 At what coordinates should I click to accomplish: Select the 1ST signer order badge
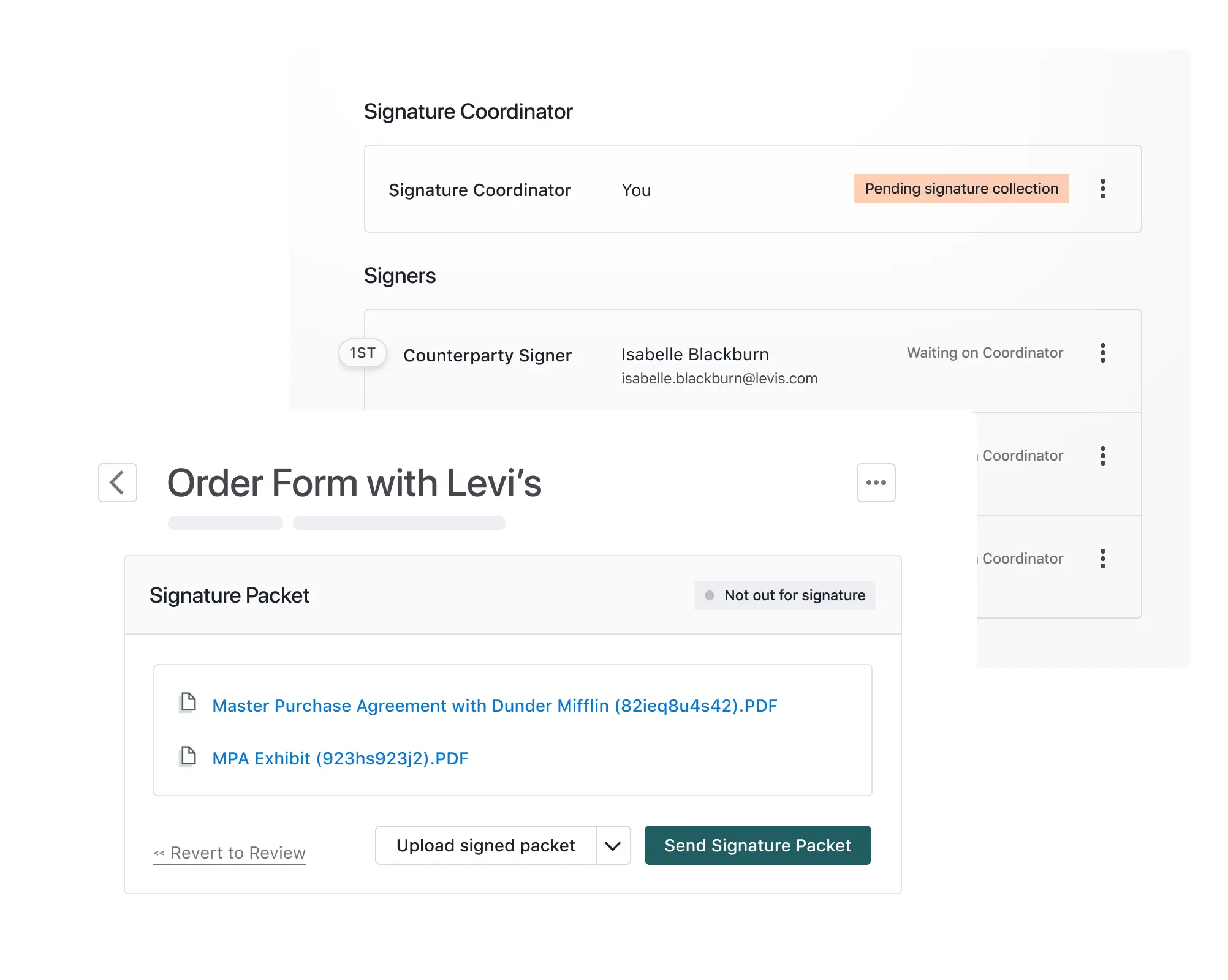click(x=362, y=353)
